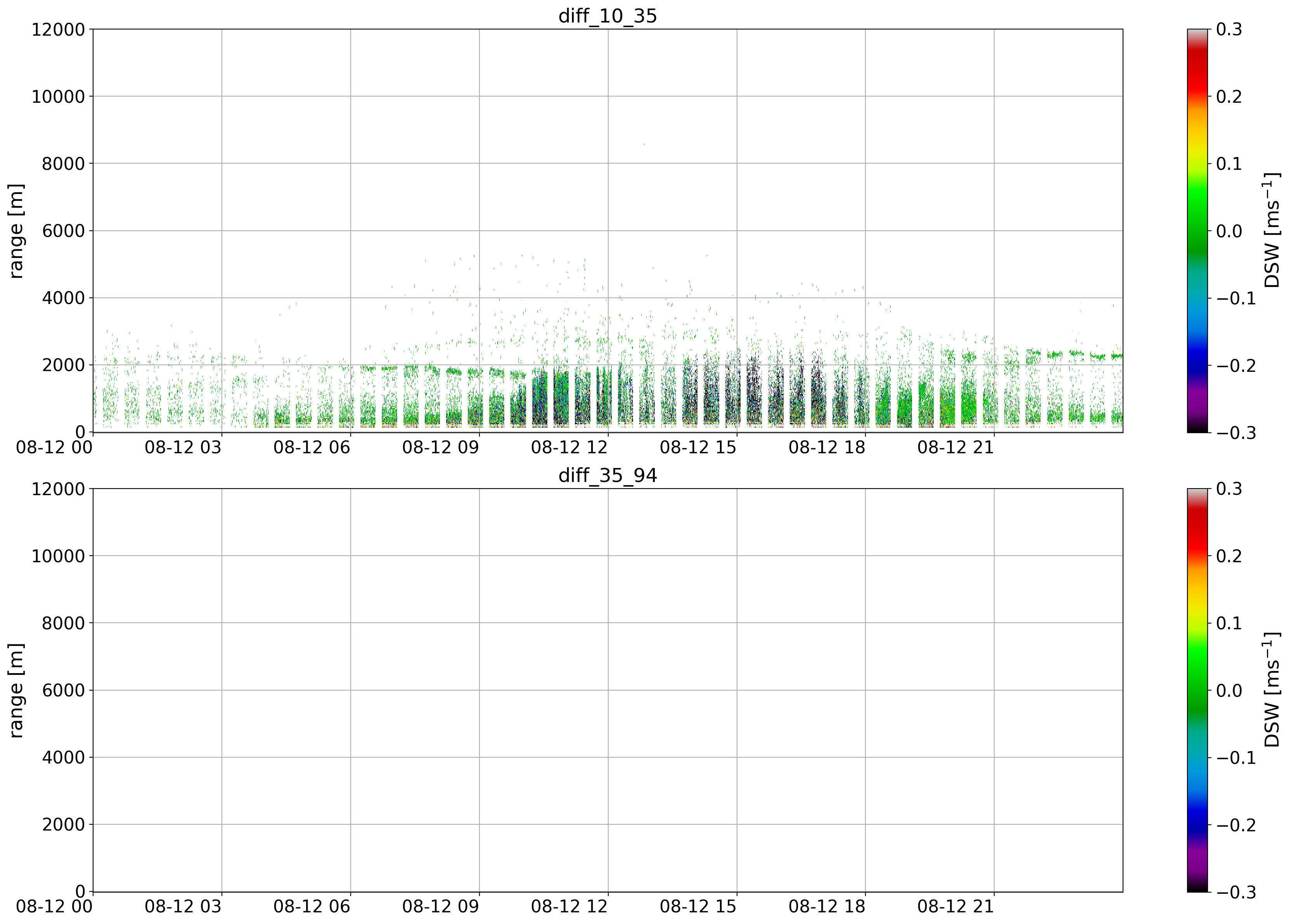Click x-tick "08-12 03" under the diff_35_94 plot
Viewport: 1291px width, 924px height.
tap(183, 907)
